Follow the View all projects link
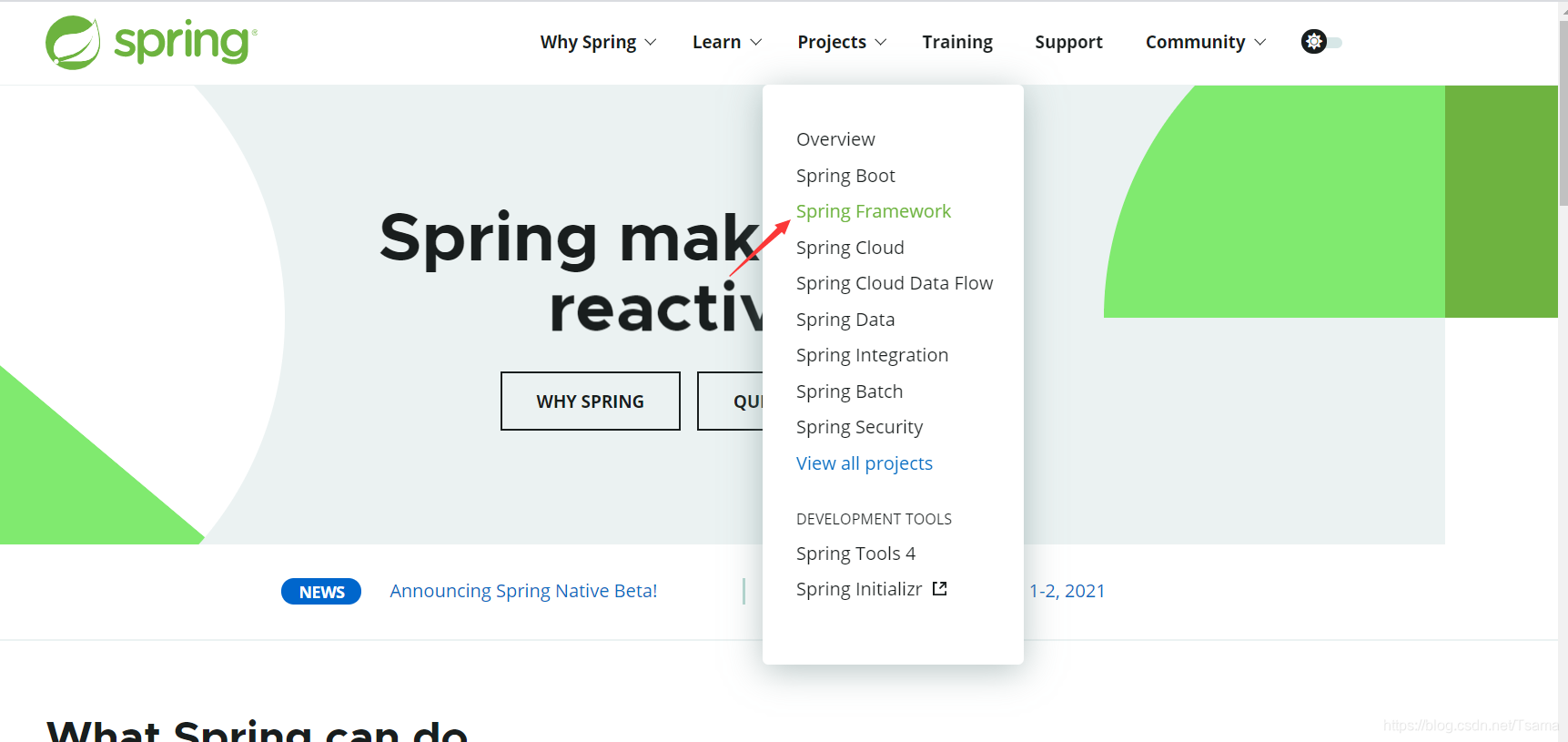 (x=865, y=463)
